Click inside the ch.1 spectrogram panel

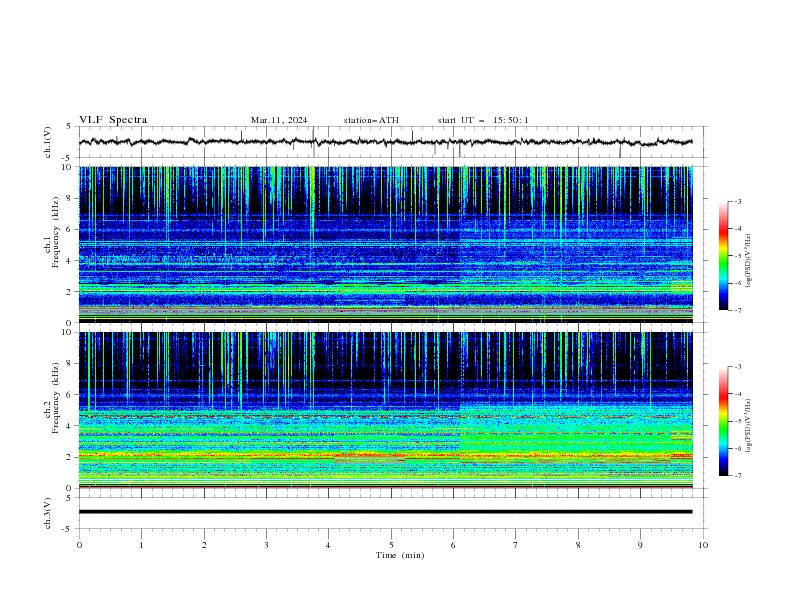click(385, 244)
